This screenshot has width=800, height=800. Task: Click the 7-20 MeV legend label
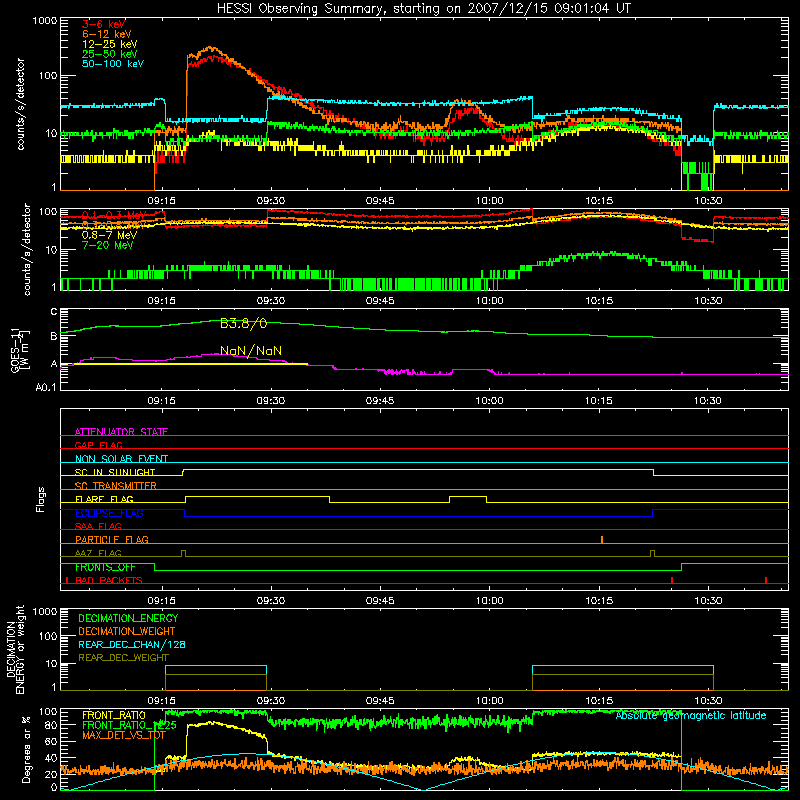pyautogui.click(x=107, y=245)
